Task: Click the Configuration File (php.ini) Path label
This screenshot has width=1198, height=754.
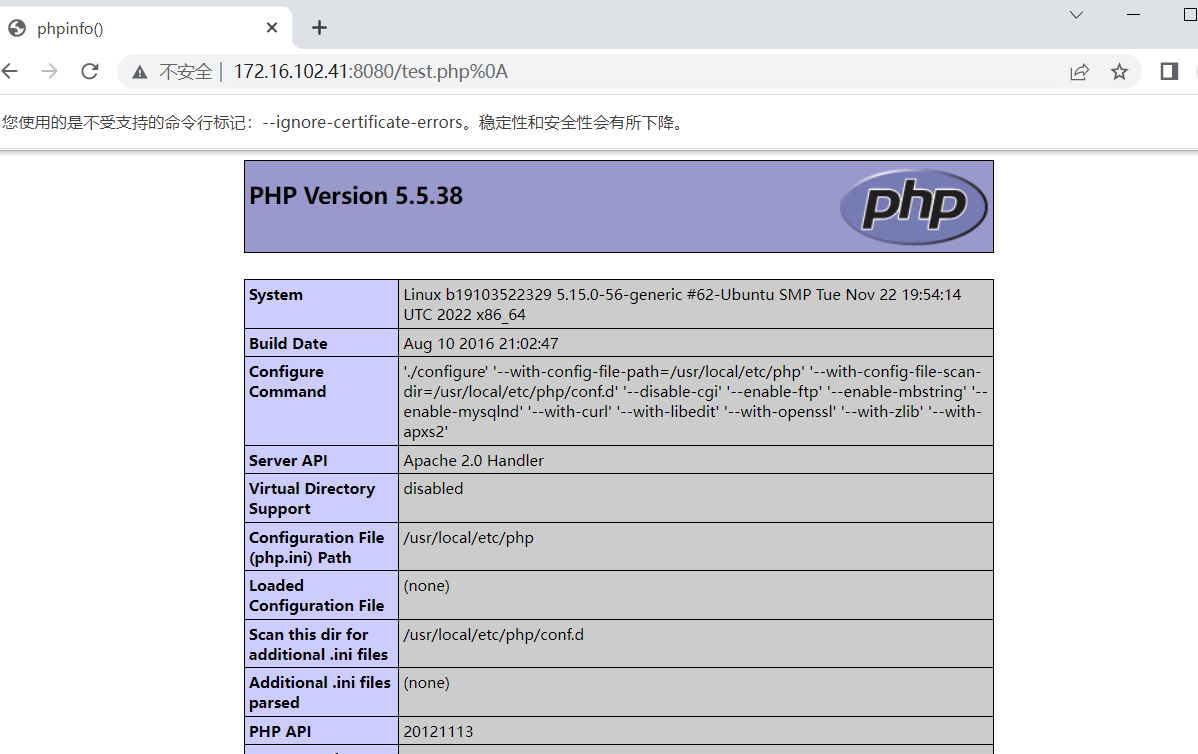Action: pyautogui.click(x=316, y=547)
